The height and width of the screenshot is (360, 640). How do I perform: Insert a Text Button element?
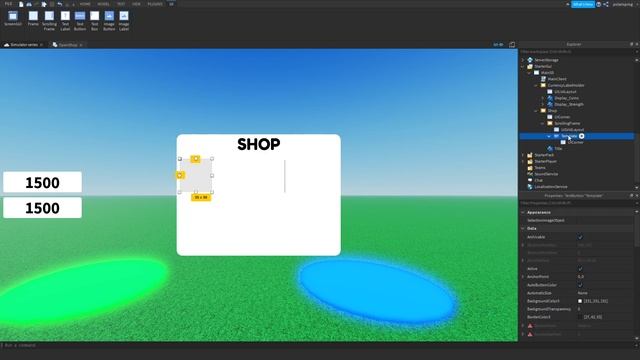[80, 20]
